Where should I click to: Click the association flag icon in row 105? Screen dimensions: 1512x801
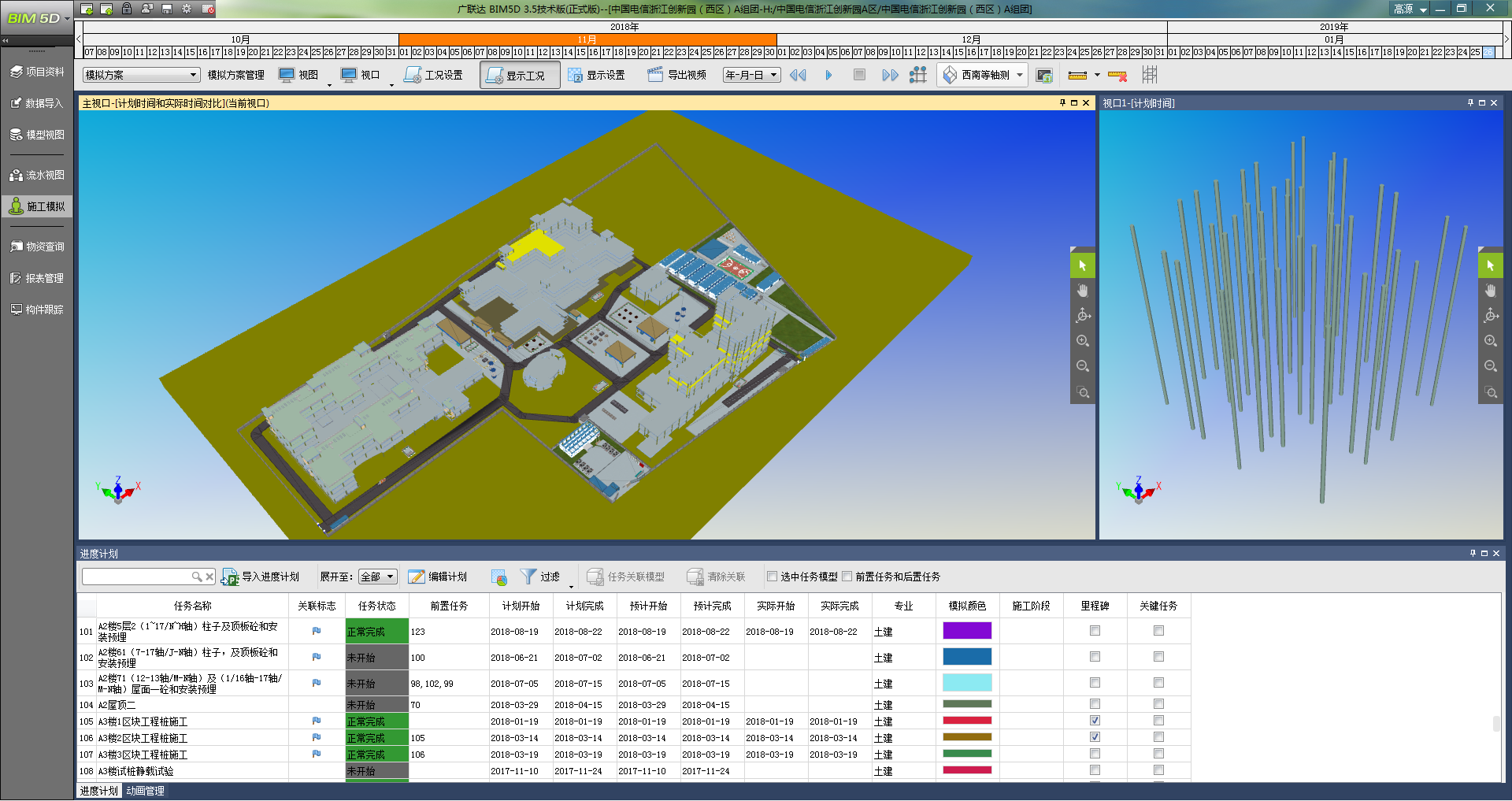pos(317,721)
